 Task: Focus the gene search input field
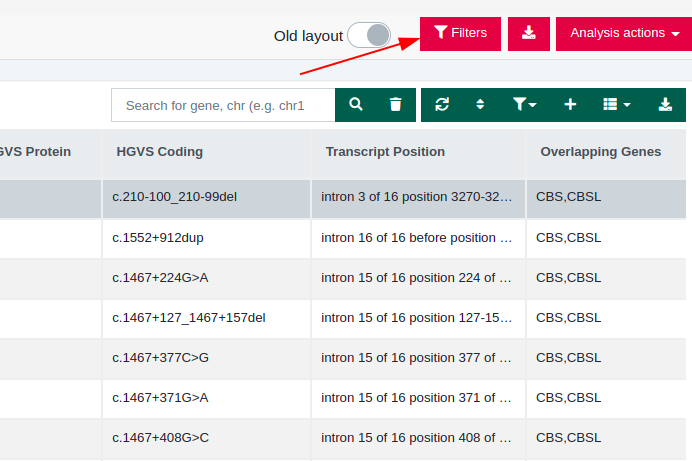pos(223,105)
